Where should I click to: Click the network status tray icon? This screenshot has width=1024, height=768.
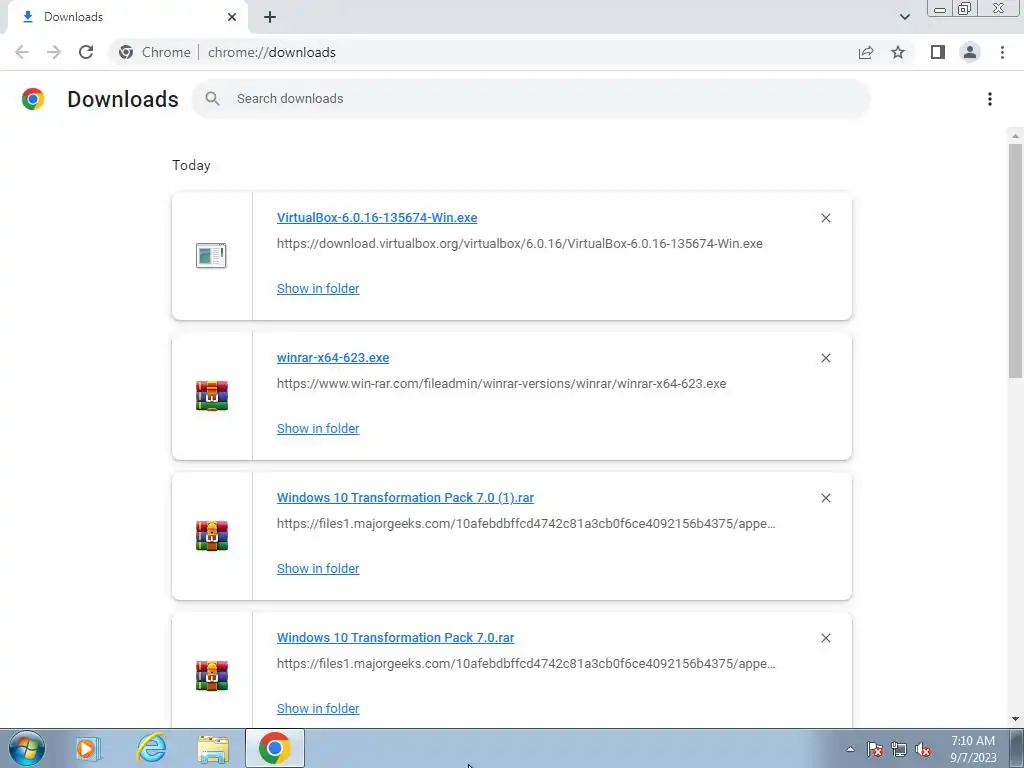click(x=899, y=749)
